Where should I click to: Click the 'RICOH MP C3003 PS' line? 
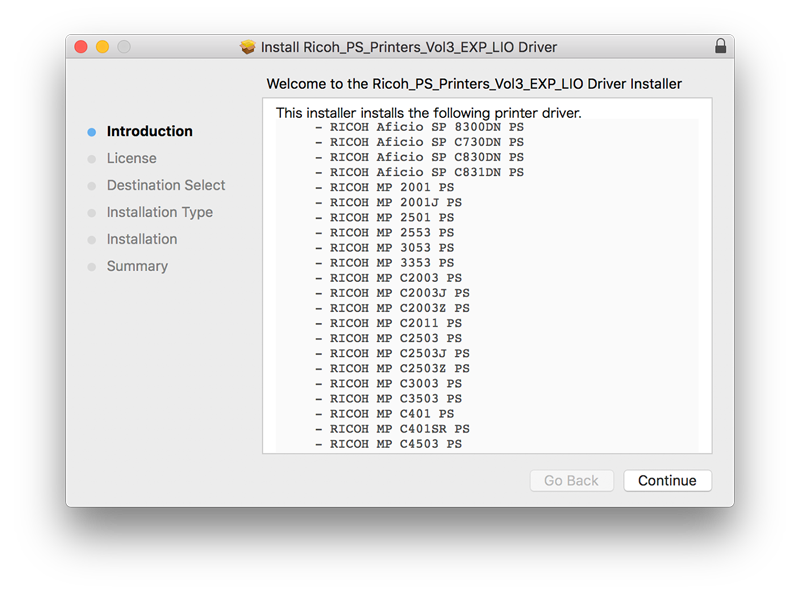point(388,384)
